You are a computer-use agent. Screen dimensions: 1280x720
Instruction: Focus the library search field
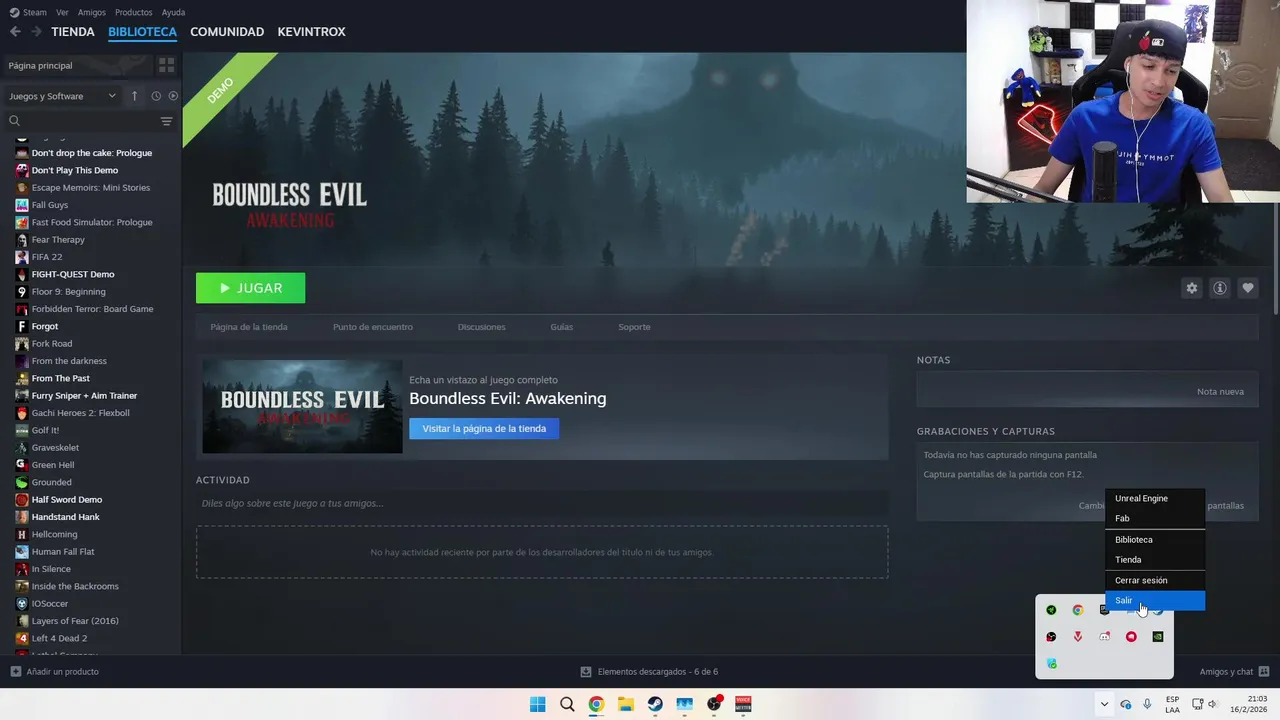coord(82,121)
